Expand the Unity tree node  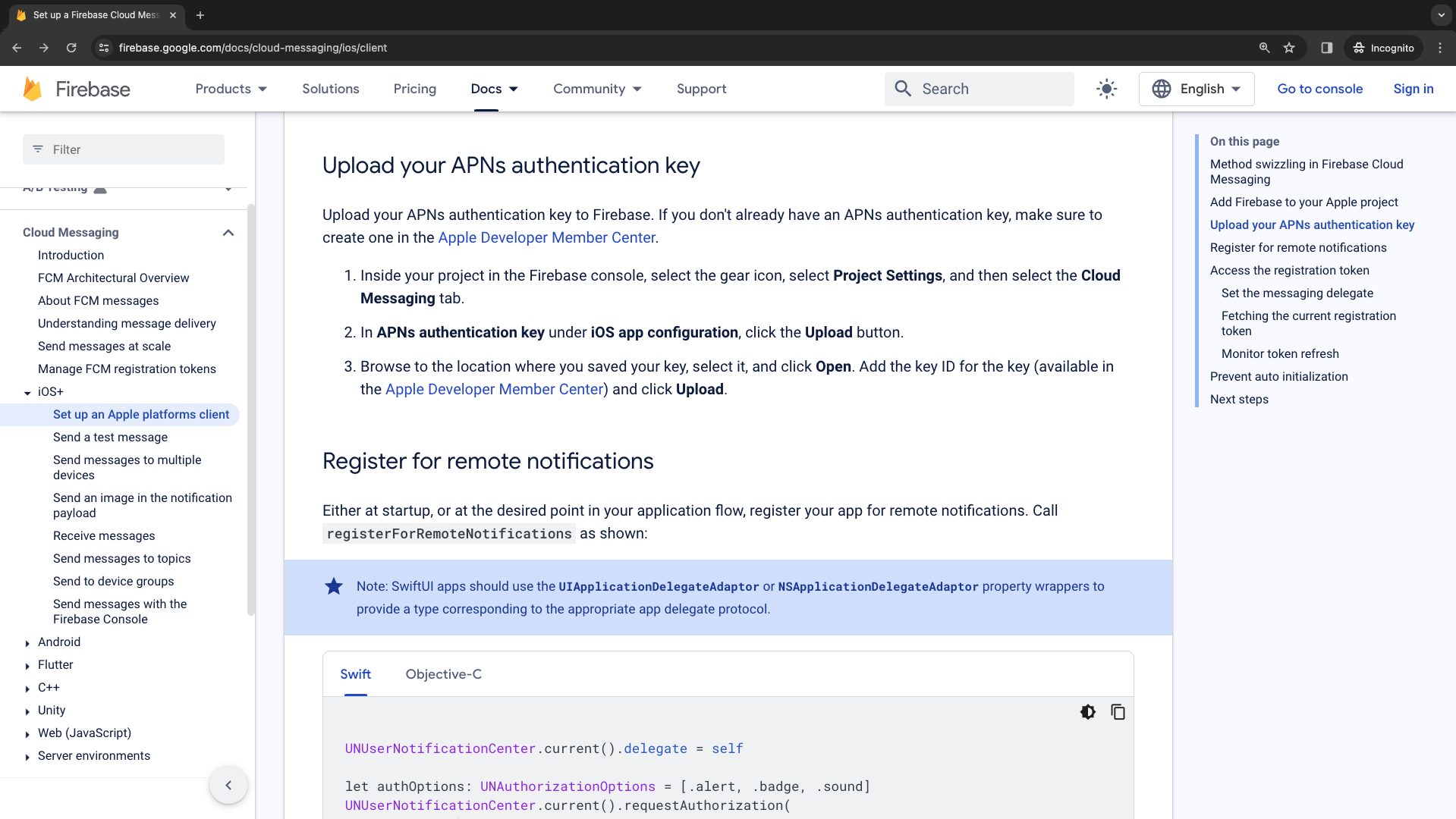pyautogui.click(x=27, y=711)
